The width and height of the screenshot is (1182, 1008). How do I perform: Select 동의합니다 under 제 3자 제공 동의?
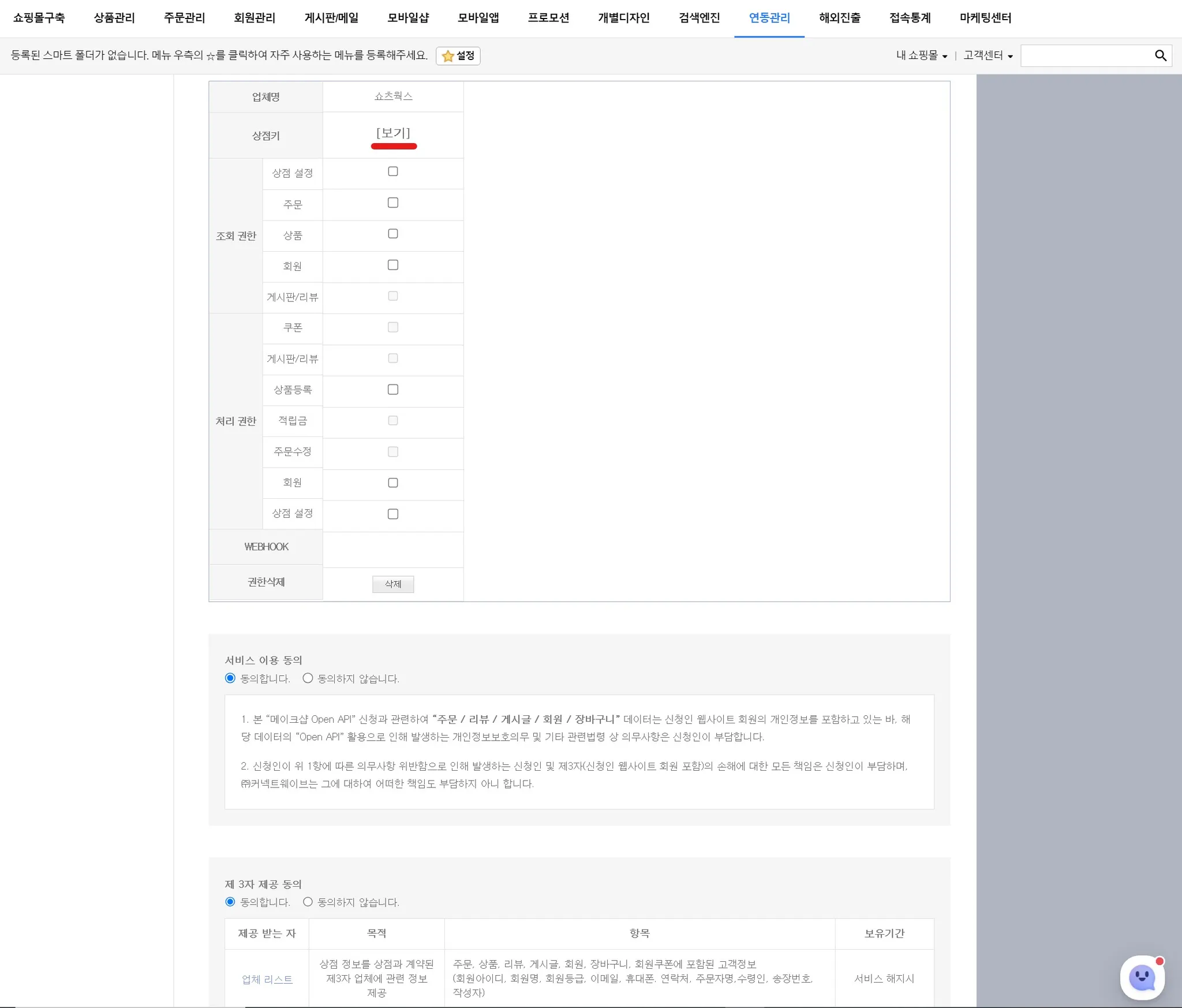(x=230, y=902)
